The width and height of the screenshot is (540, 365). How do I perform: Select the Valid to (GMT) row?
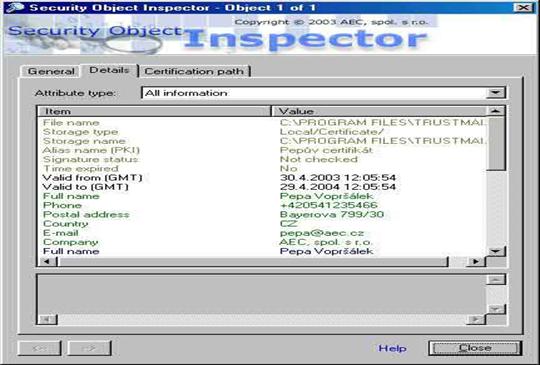click(262, 187)
